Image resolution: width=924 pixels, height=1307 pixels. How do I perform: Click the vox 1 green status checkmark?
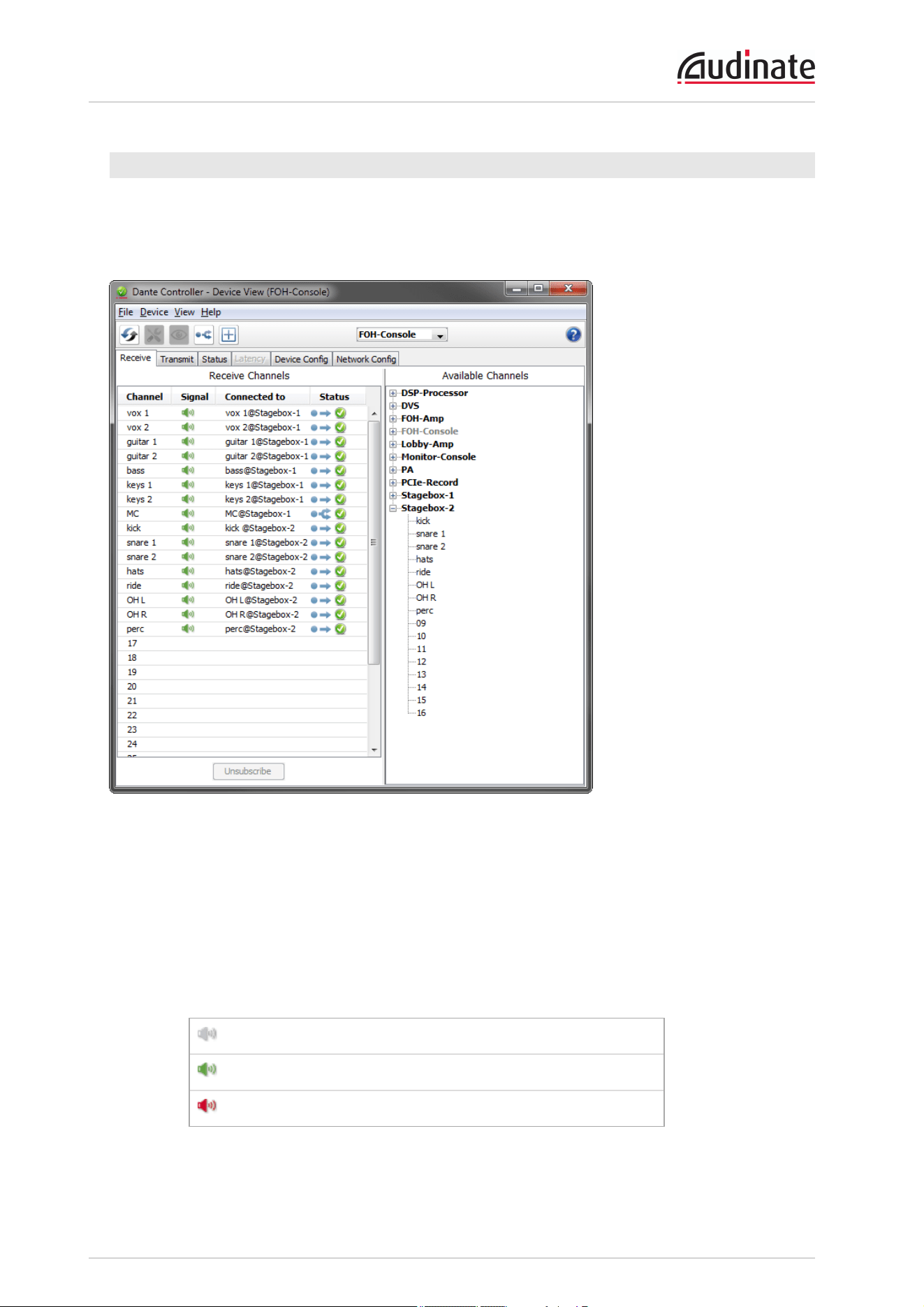[341, 413]
